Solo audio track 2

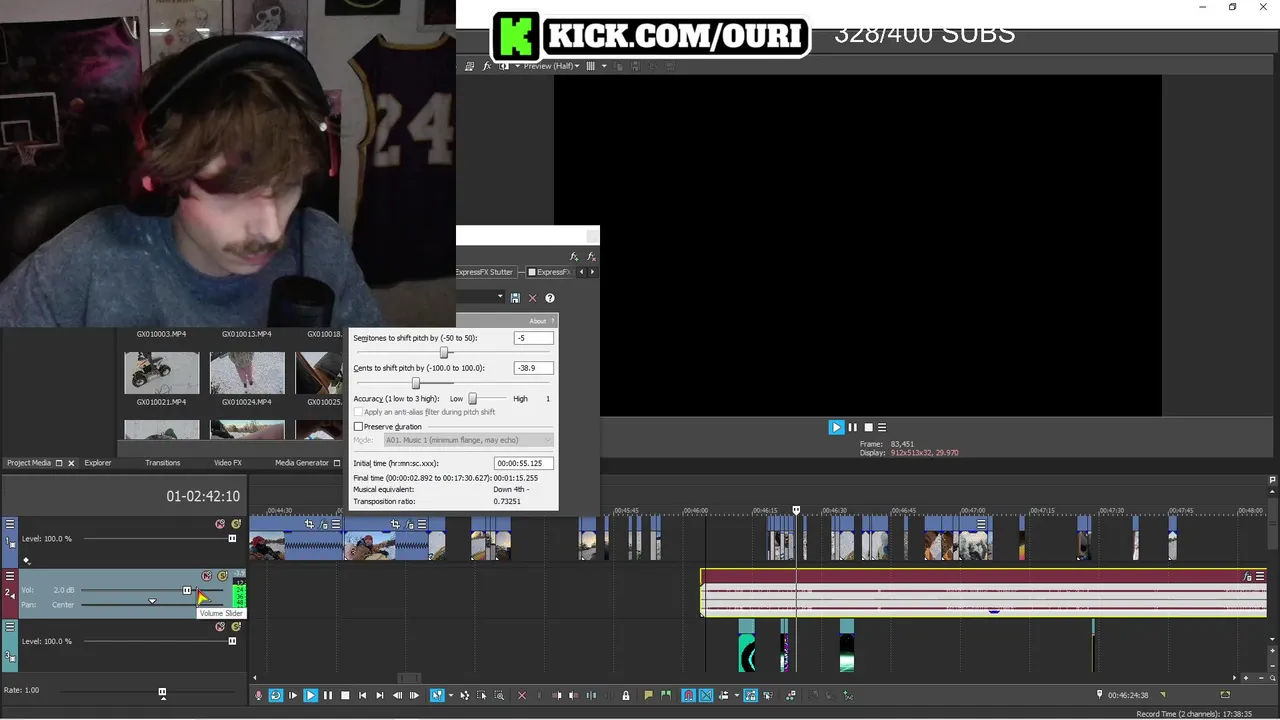click(222, 576)
